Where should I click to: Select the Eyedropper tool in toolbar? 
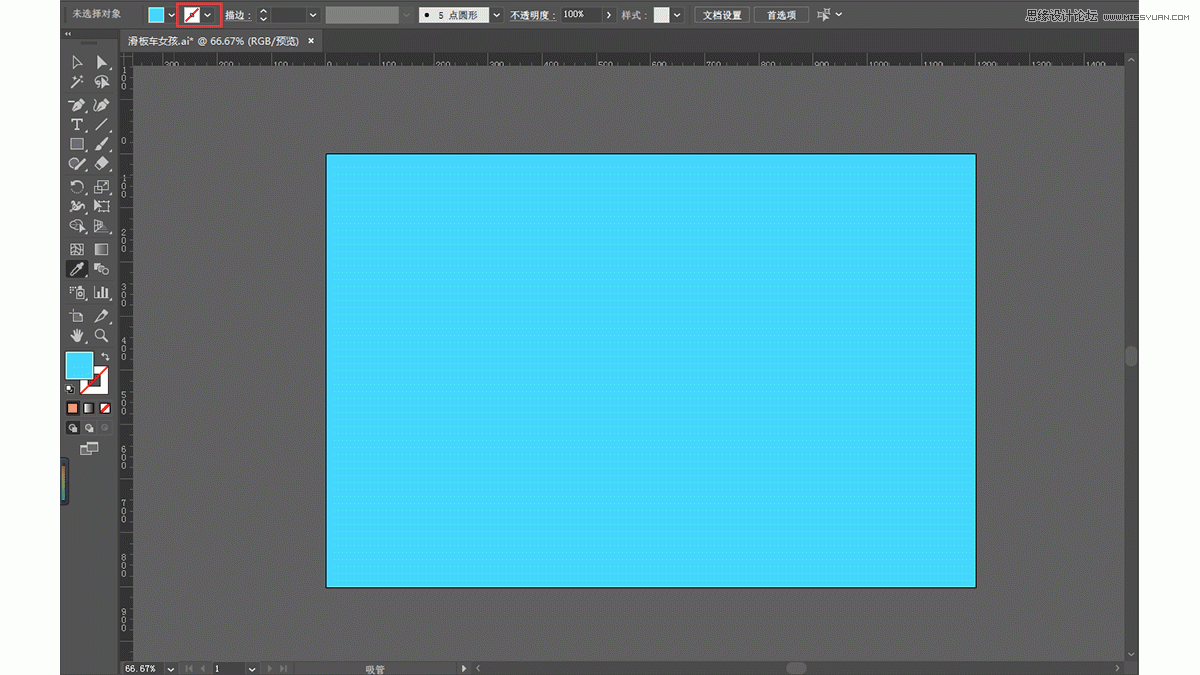[x=76, y=269]
